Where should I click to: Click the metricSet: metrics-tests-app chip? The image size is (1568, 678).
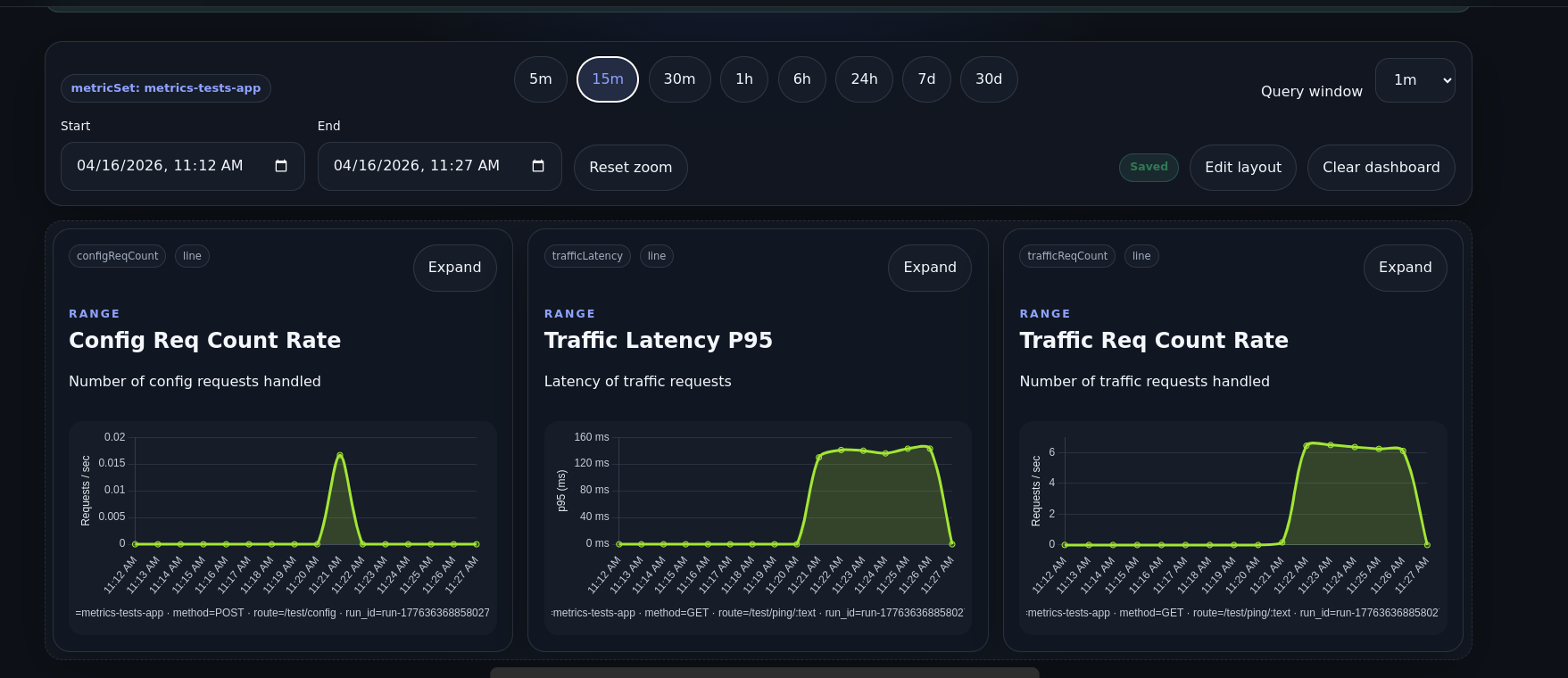coord(166,88)
